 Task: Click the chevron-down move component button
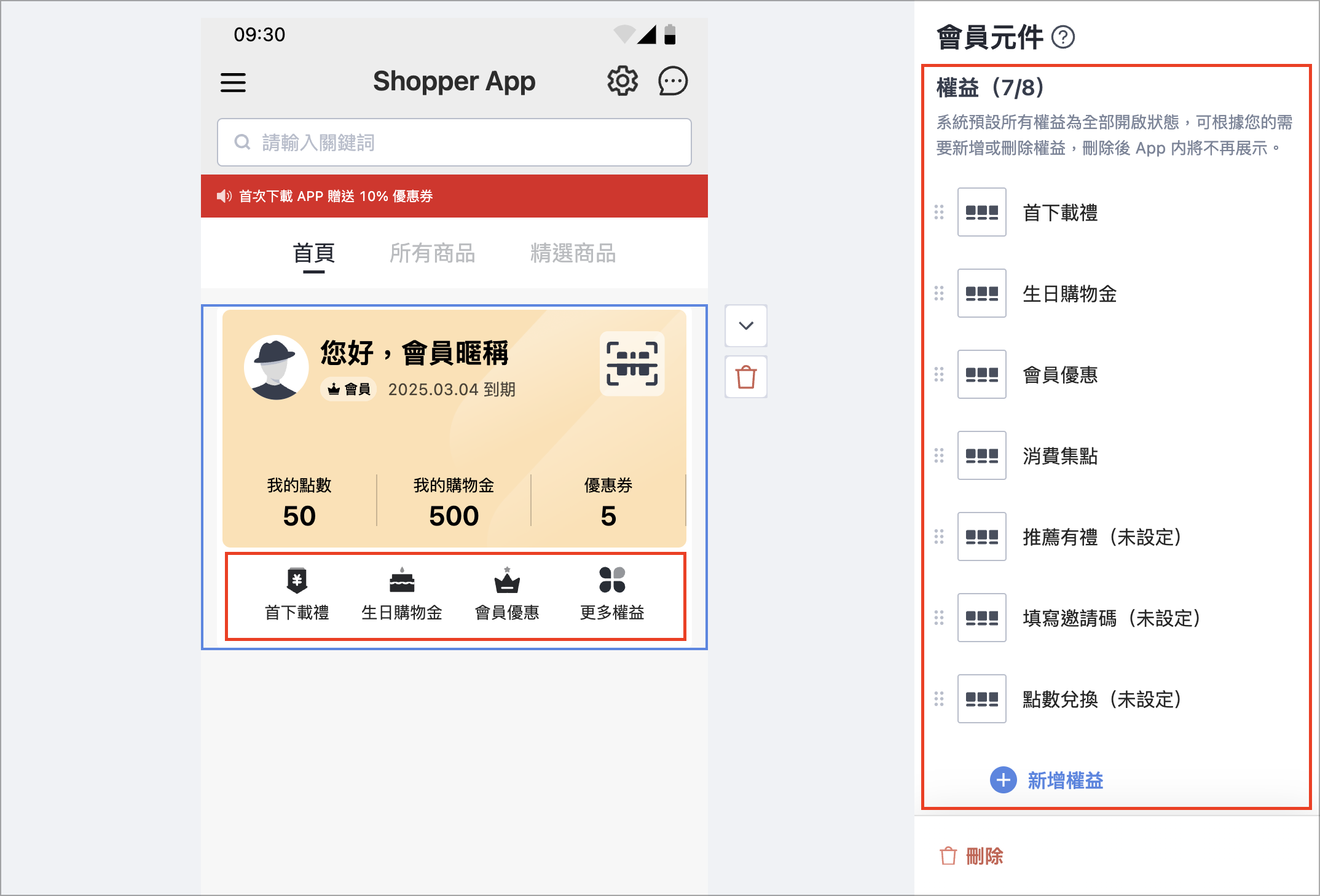(746, 326)
